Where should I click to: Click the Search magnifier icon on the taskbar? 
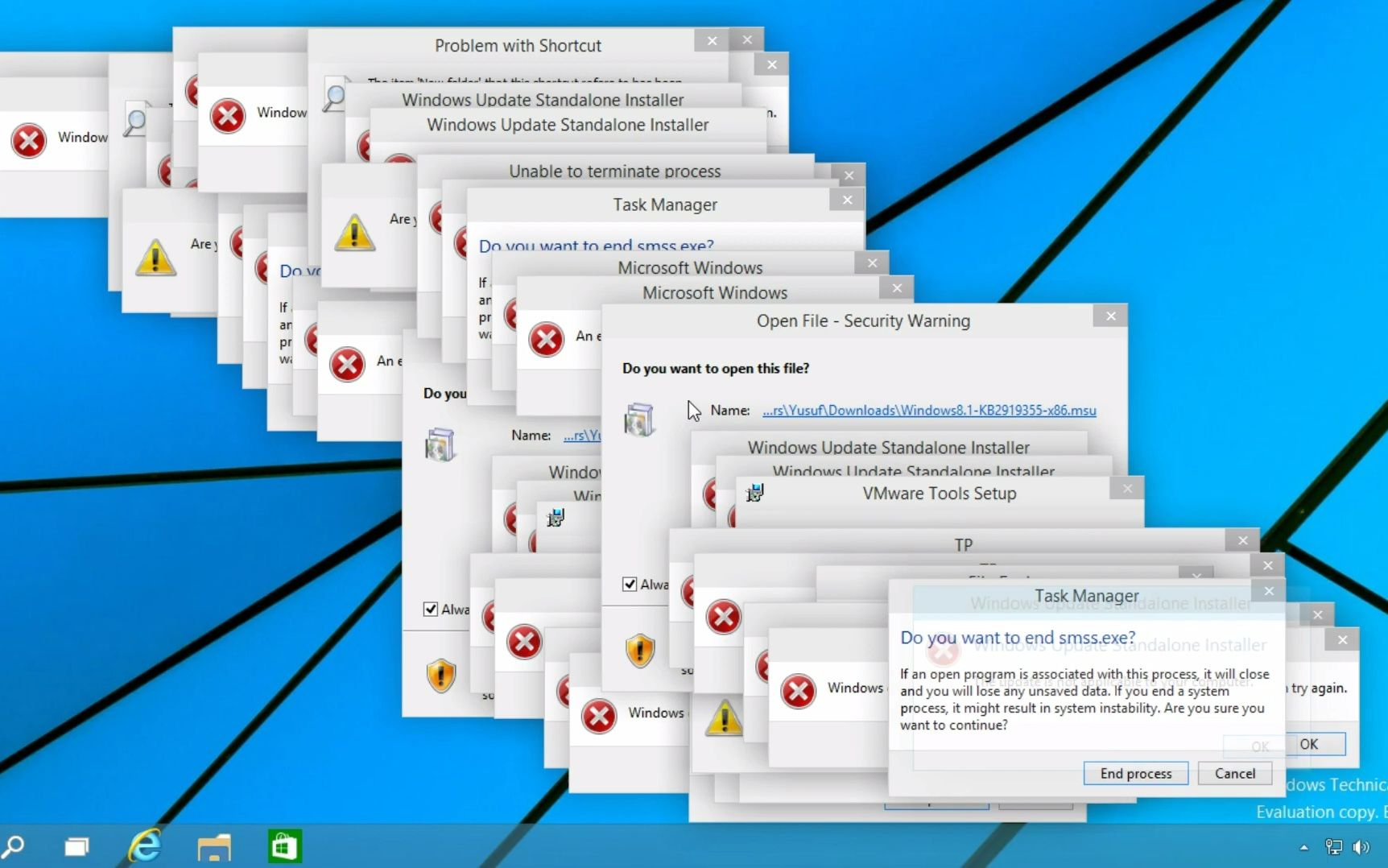tap(14, 847)
